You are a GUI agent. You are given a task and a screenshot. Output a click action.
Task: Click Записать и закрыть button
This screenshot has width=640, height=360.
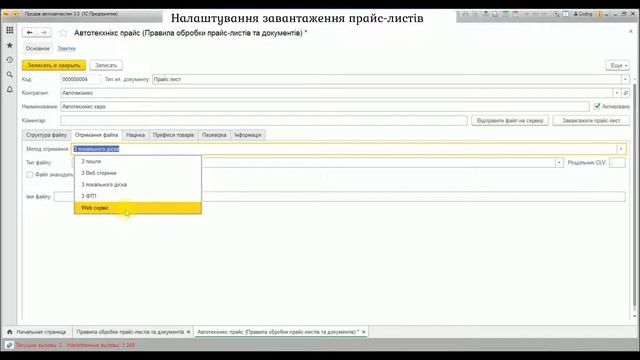tap(54, 65)
